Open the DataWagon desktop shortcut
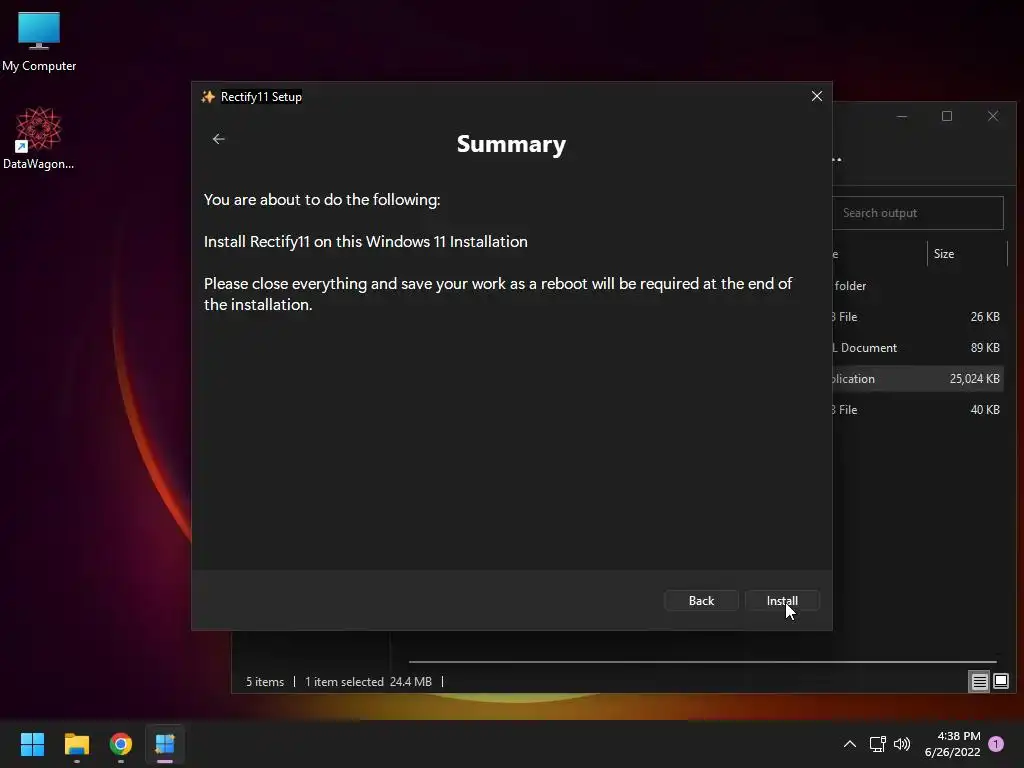 [39, 138]
